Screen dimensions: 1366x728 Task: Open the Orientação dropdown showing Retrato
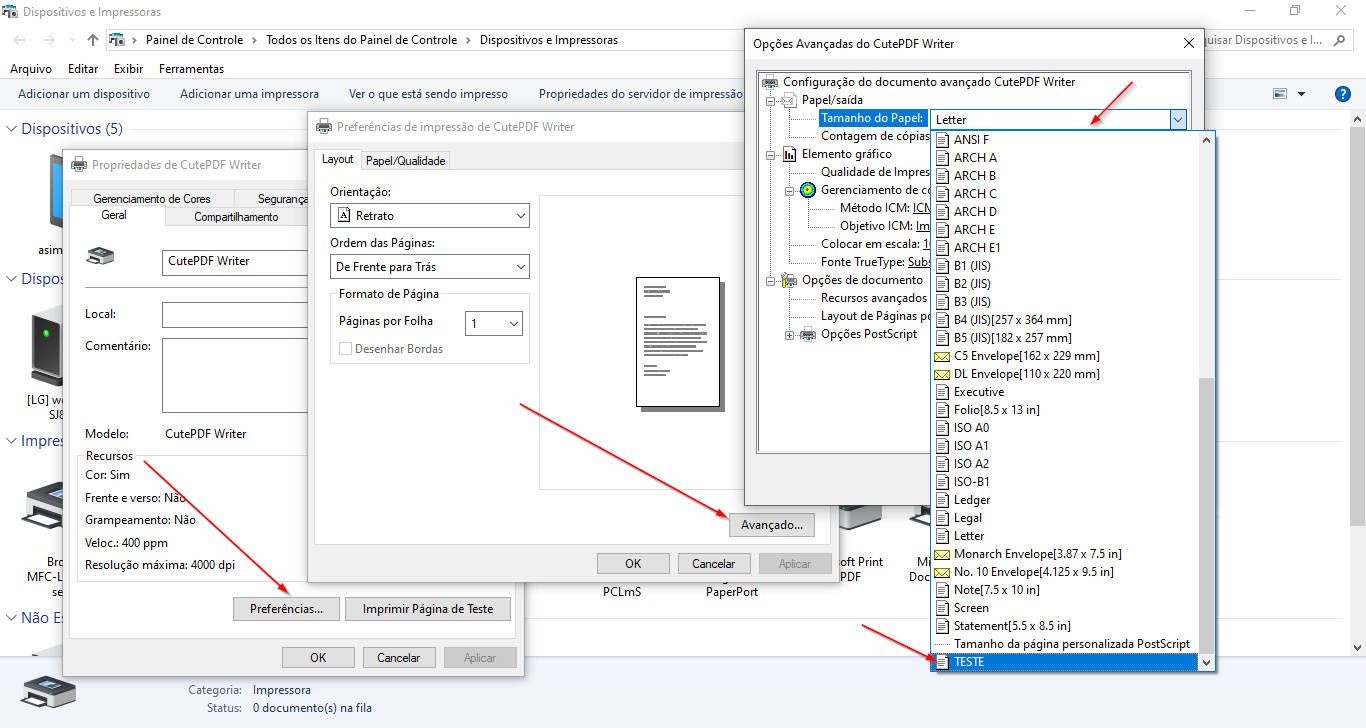coord(429,216)
